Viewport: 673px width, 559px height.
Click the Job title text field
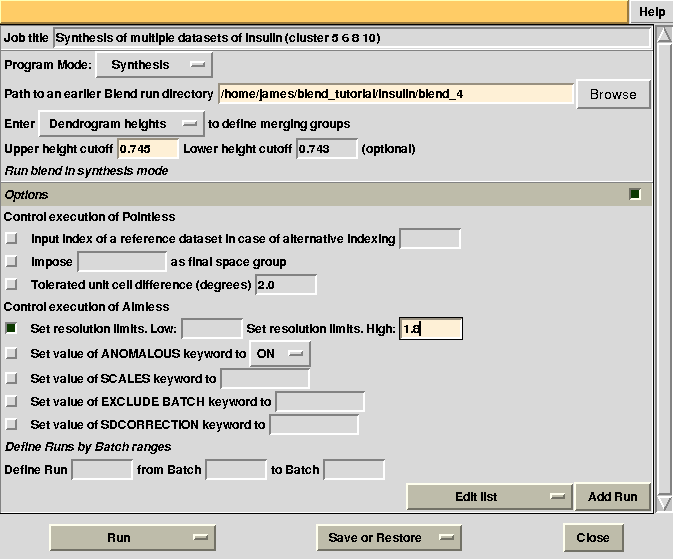point(350,38)
